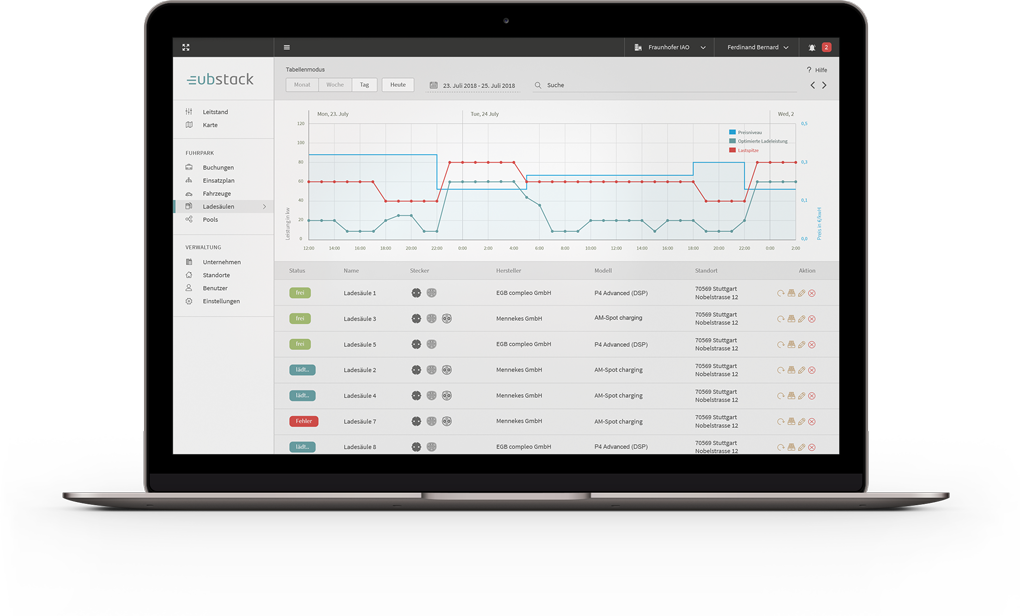Click the Suche search field
Screen dimensions: 1020x616
tap(664, 85)
